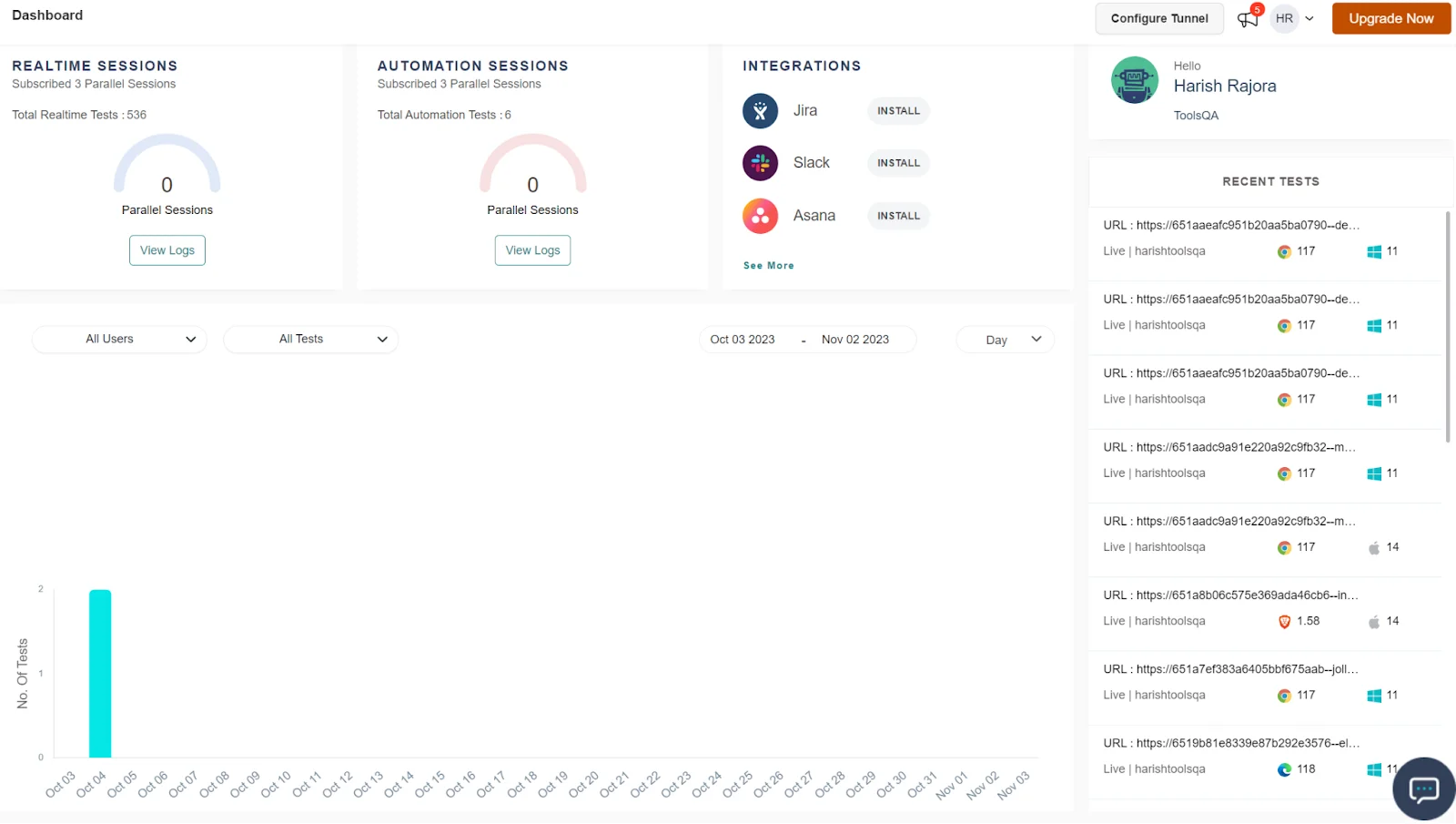Click the Oct 03 - Nov 02 date range field

807,339
